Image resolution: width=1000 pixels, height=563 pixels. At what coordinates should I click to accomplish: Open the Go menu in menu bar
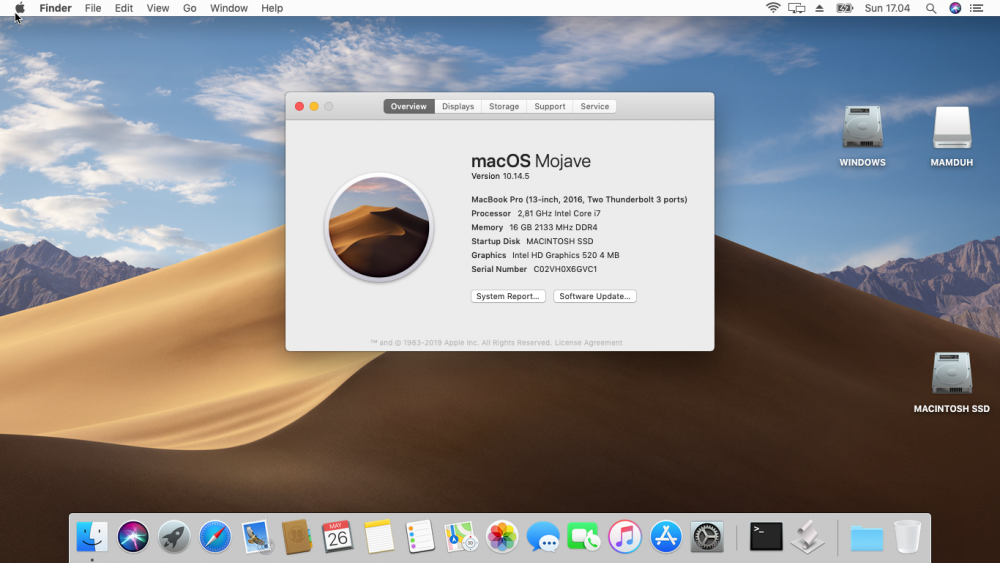pos(189,8)
